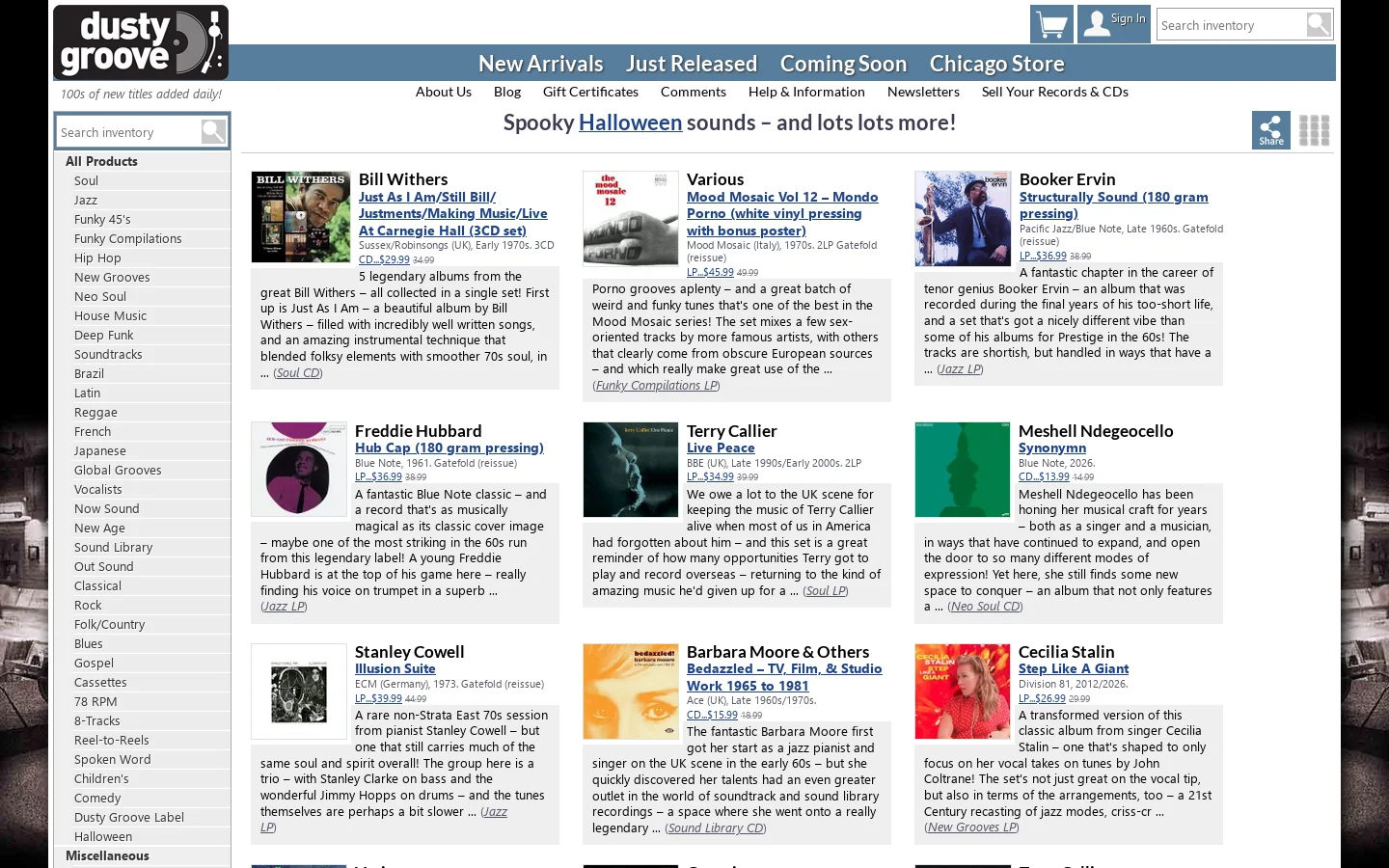Select Sound Library category
Image resolution: width=1389 pixels, height=868 pixels.
[x=114, y=547]
